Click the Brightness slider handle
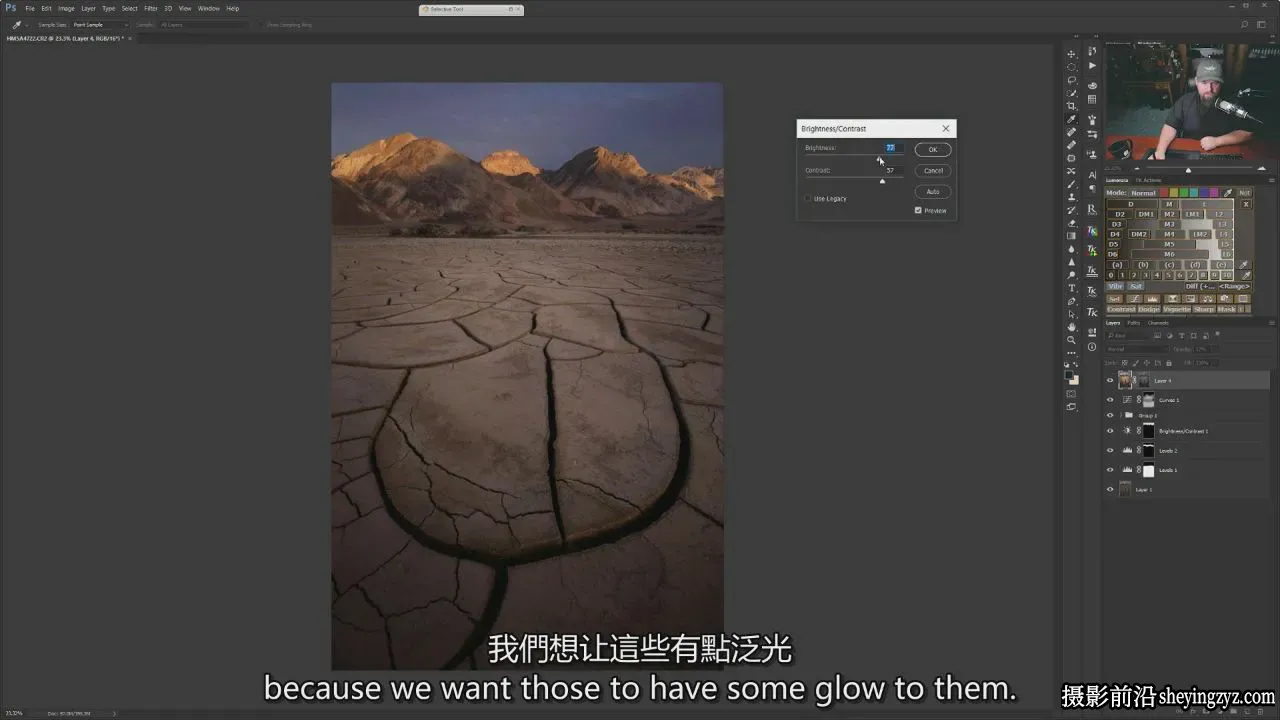Viewport: 1280px width, 720px height. [x=880, y=158]
